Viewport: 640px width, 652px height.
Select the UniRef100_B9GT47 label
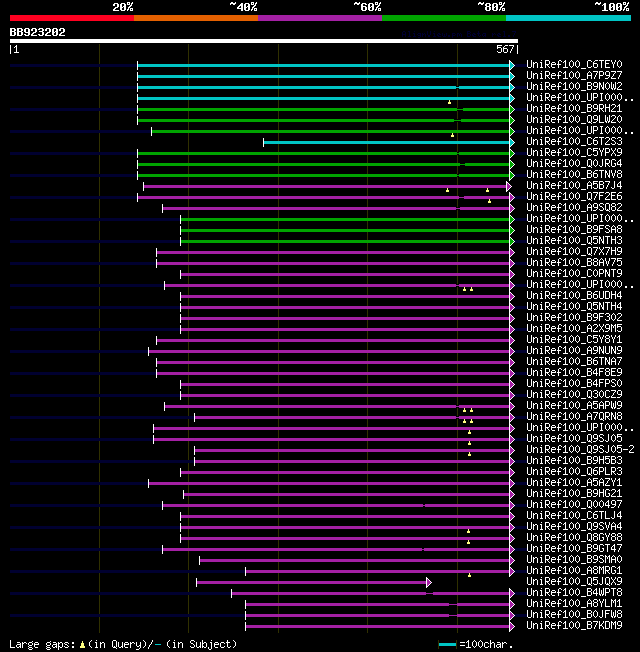(574, 548)
